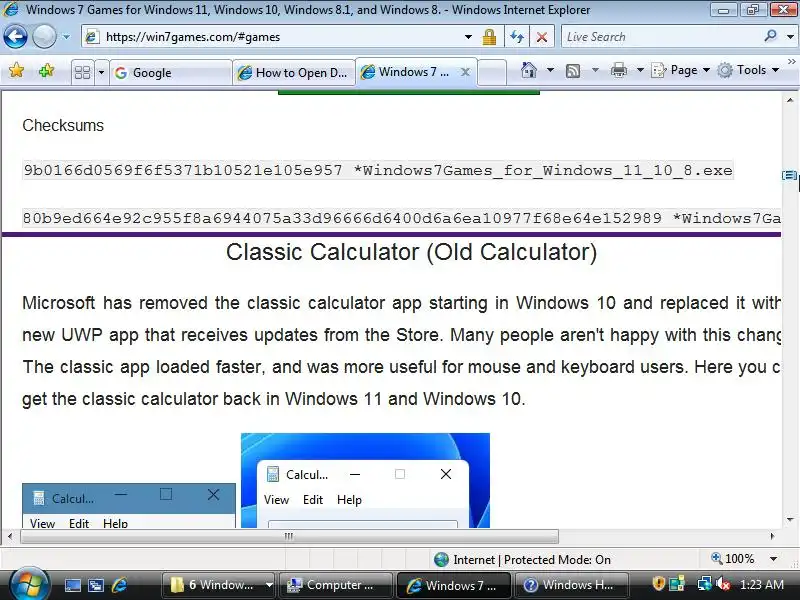Switch to Windows H... help taskbar button

coord(571,585)
